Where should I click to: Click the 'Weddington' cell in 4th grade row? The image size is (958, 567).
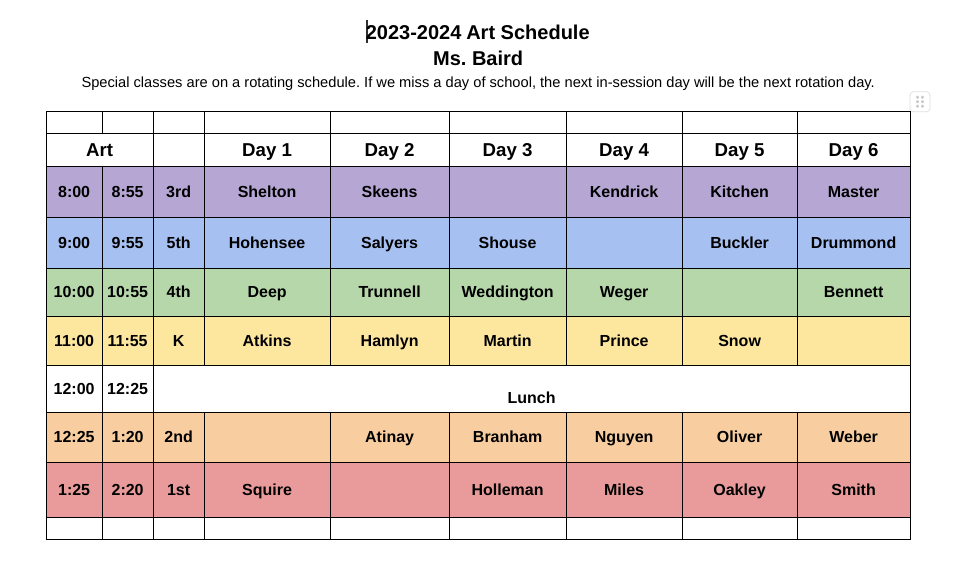(507, 292)
